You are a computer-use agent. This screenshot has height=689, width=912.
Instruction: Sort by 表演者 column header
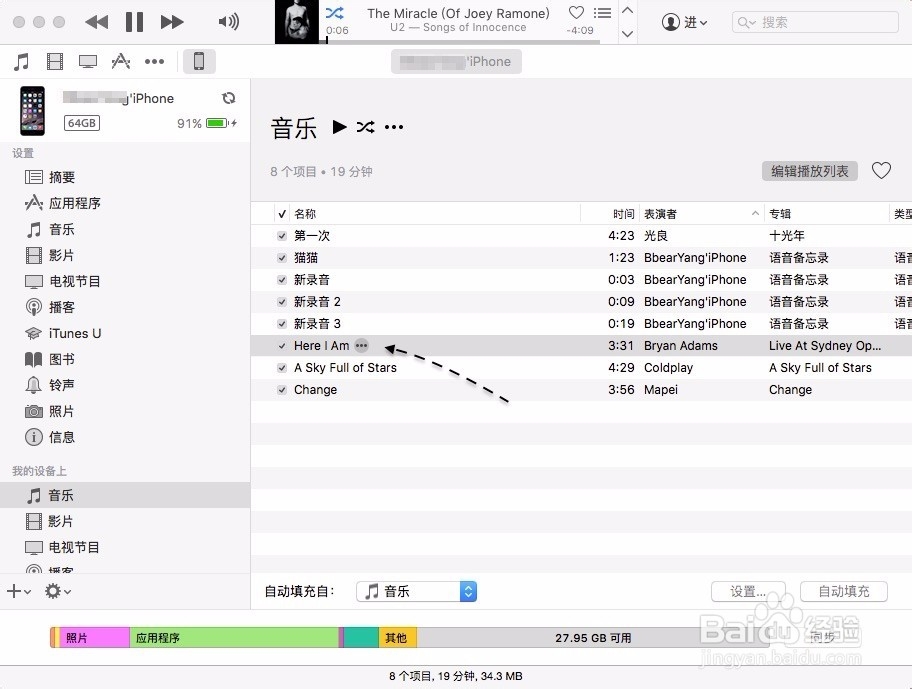[x=660, y=213]
